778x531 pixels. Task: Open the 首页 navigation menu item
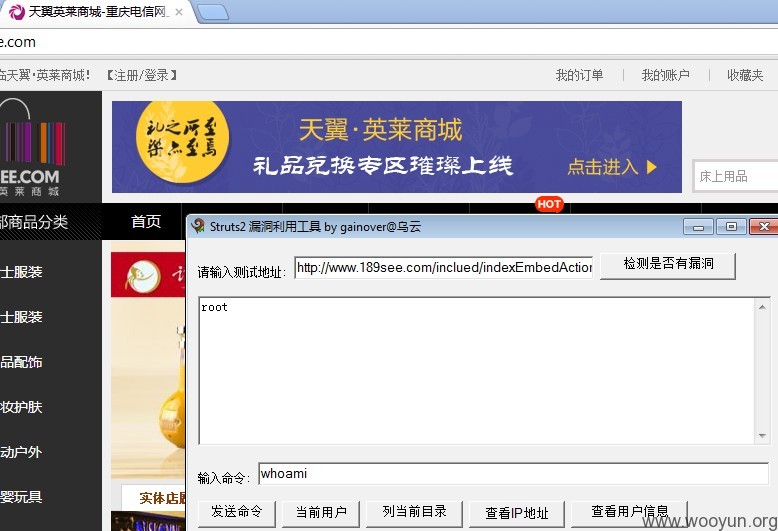[145, 221]
